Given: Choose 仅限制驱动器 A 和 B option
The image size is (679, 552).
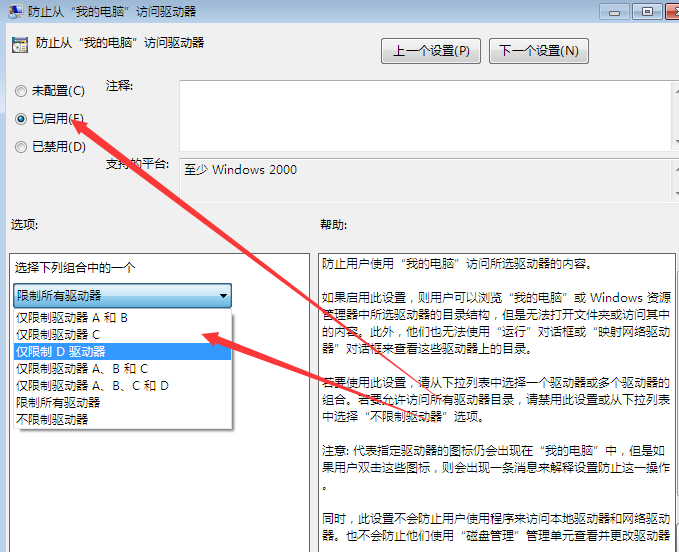Looking at the screenshot, I should click(123, 318).
